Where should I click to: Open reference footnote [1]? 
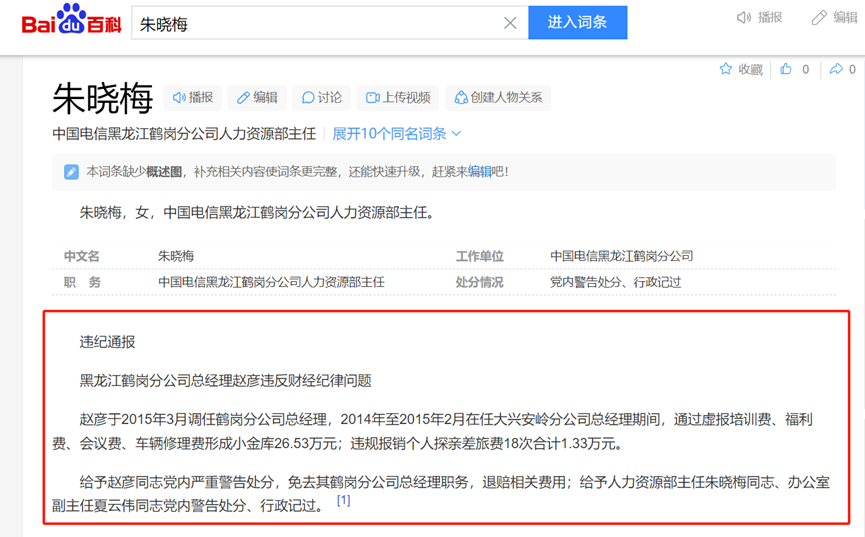[343, 501]
